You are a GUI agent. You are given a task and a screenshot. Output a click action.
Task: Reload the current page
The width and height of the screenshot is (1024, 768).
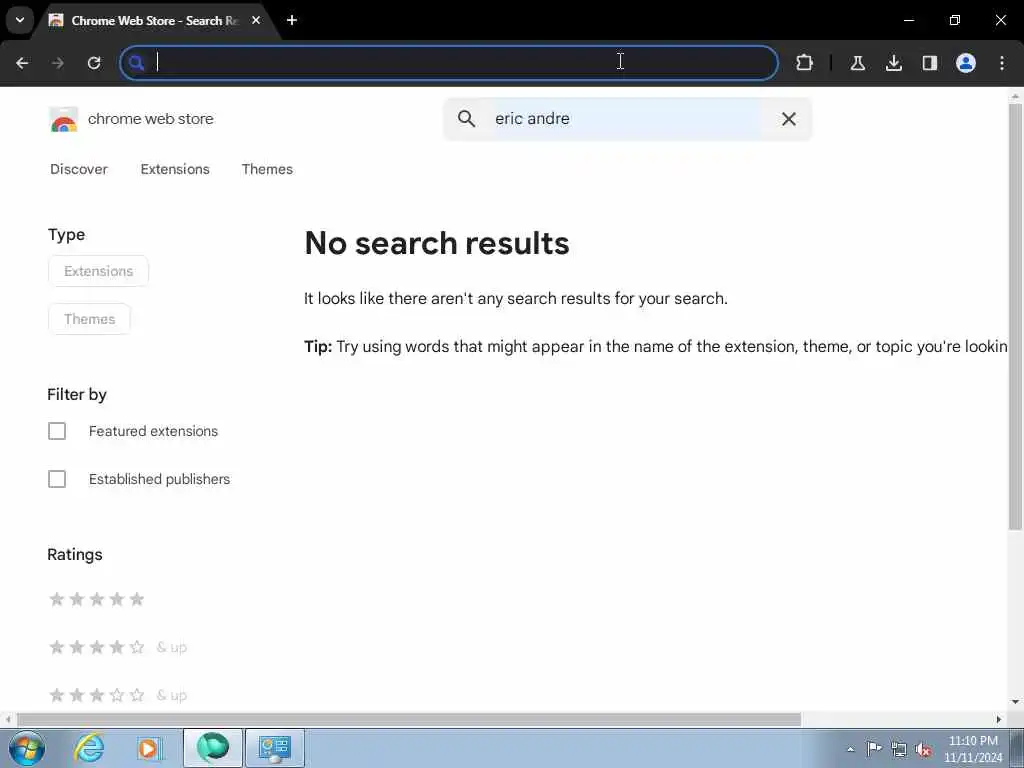94,63
